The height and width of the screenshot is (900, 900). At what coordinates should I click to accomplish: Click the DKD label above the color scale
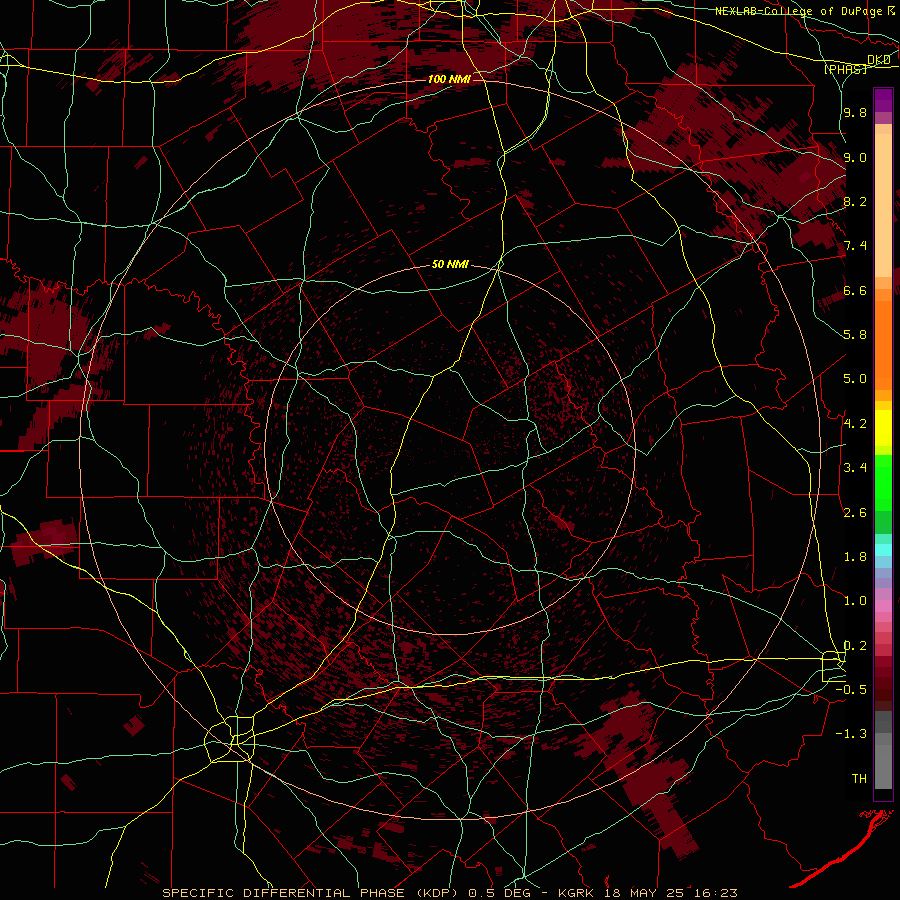pos(879,60)
